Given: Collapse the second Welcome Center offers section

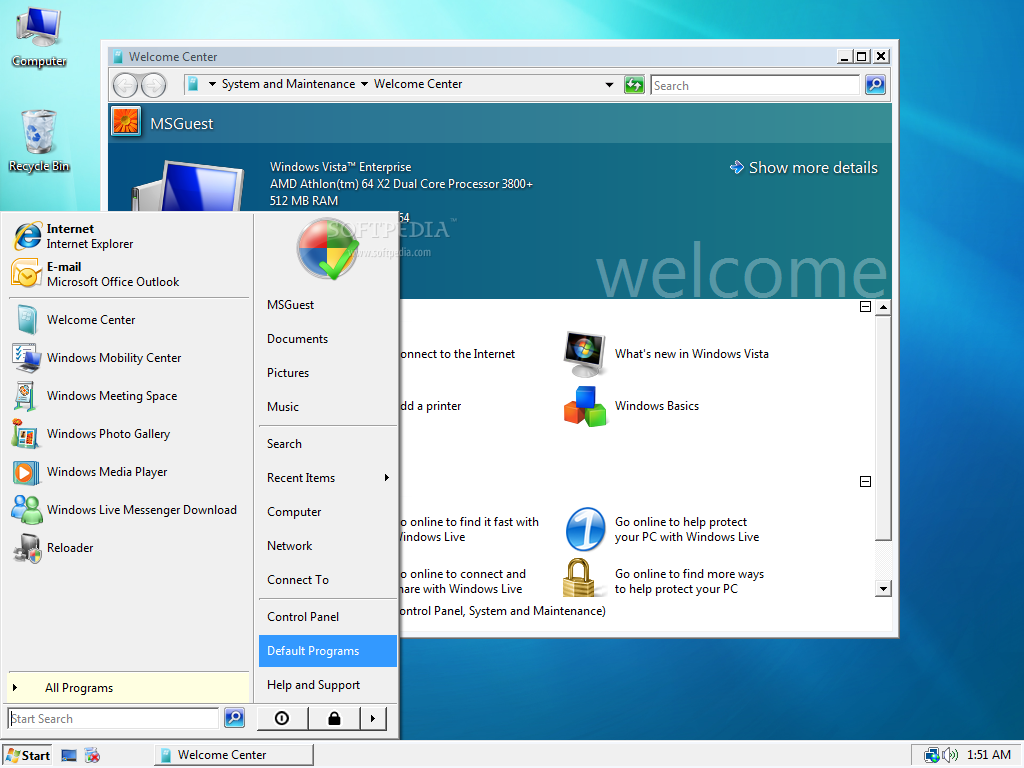Looking at the screenshot, I should 865,481.
